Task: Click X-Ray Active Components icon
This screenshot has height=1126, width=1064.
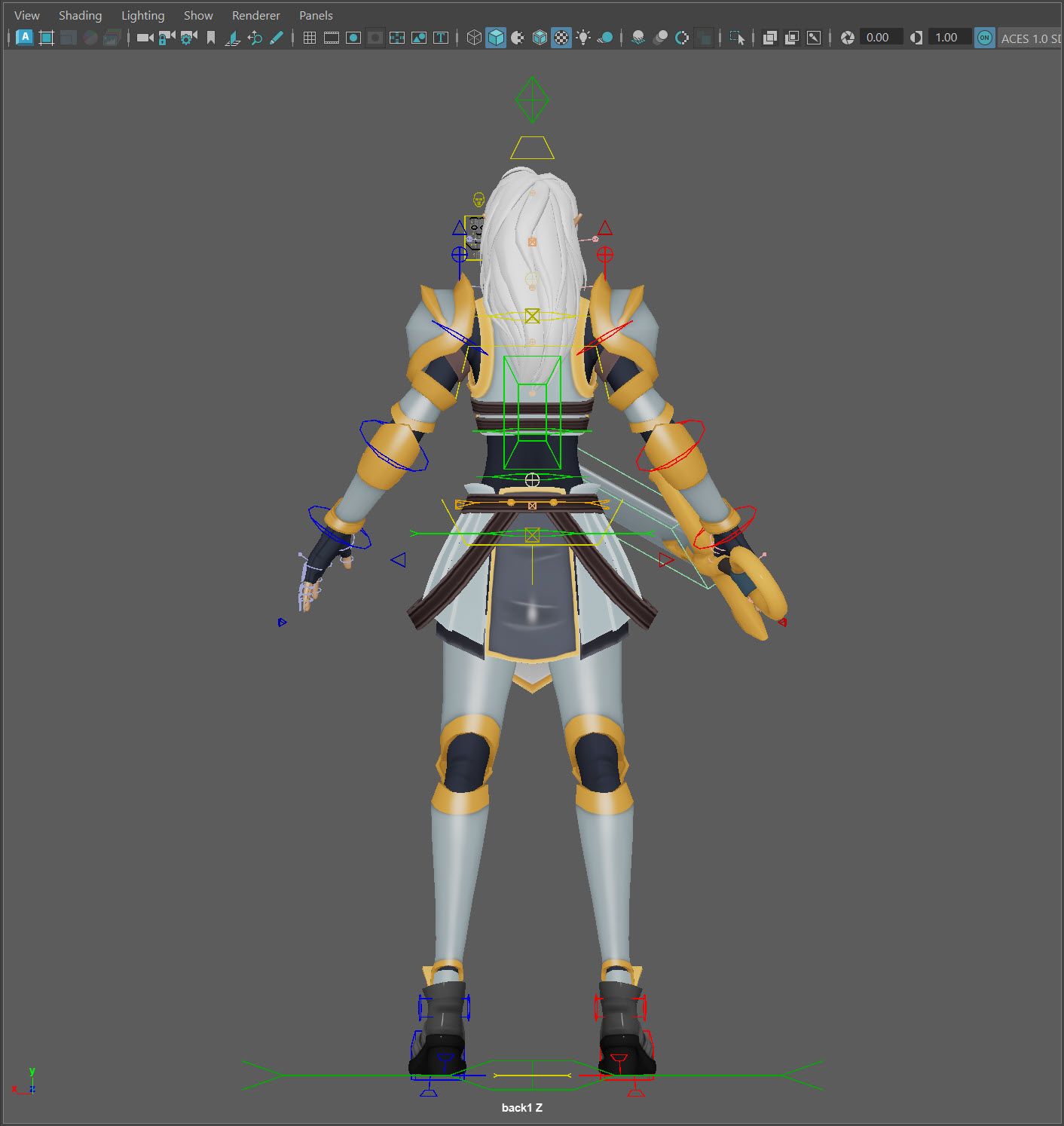Action: pyautogui.click(x=791, y=37)
